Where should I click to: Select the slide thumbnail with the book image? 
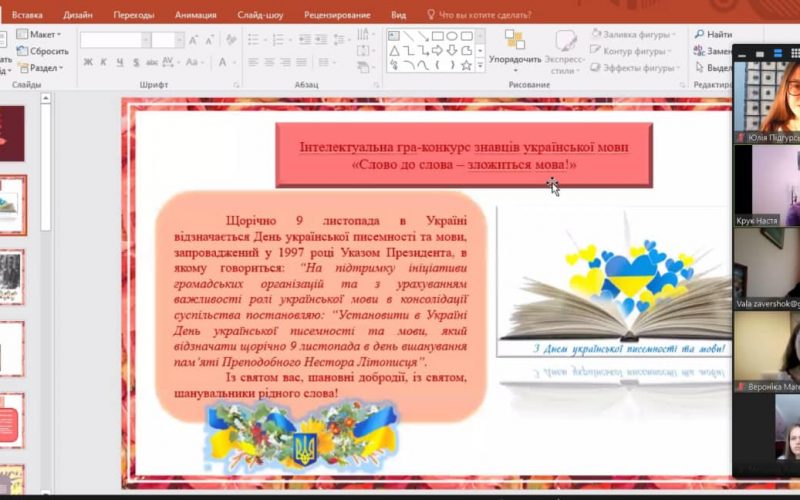tap(12, 204)
